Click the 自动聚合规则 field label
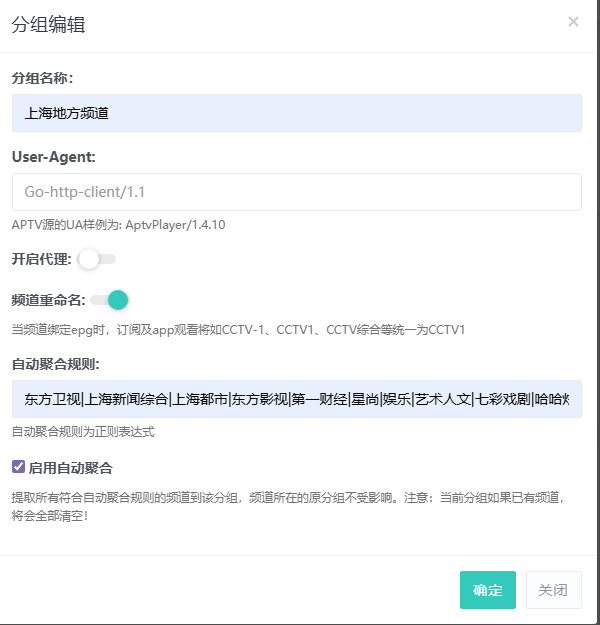Viewport: 600px width, 625px height. click(55, 363)
